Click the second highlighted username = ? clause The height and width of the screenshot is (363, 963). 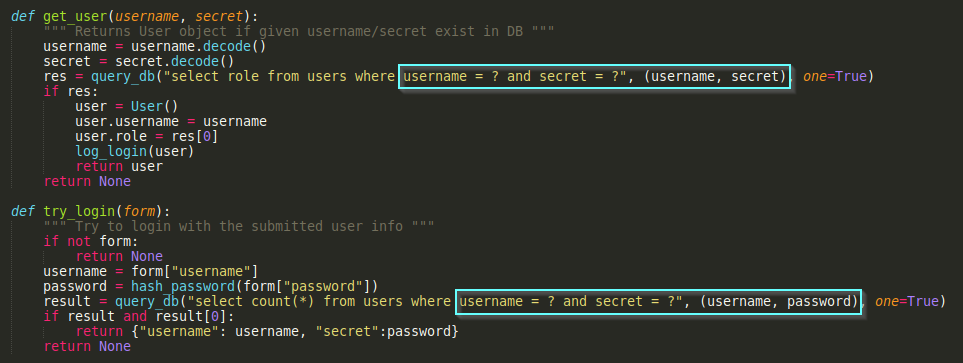tap(658, 302)
